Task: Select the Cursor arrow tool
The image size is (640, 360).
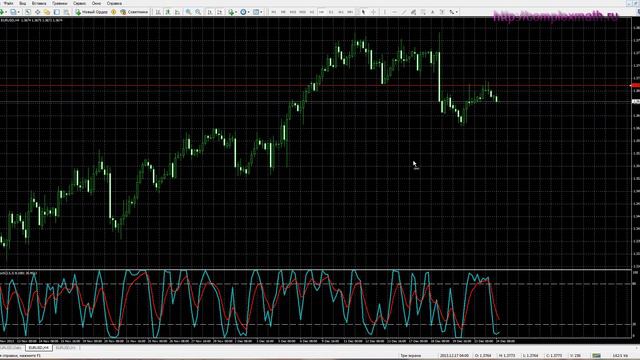Action: [364, 12]
